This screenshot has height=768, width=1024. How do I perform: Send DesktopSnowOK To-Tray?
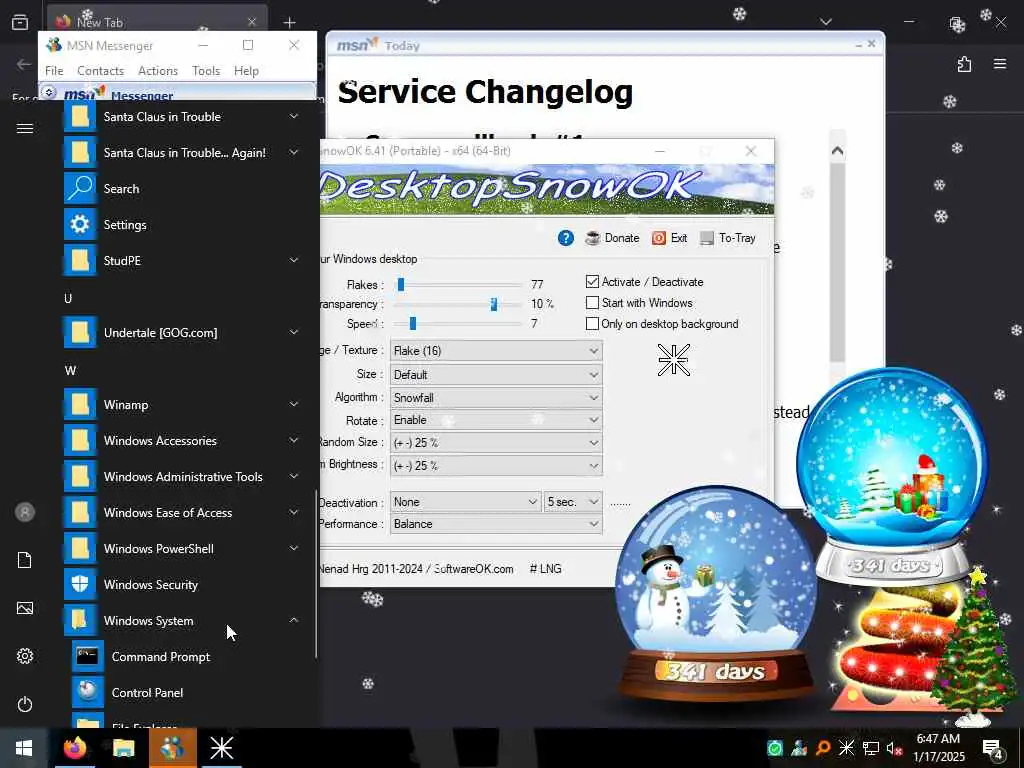click(x=728, y=238)
